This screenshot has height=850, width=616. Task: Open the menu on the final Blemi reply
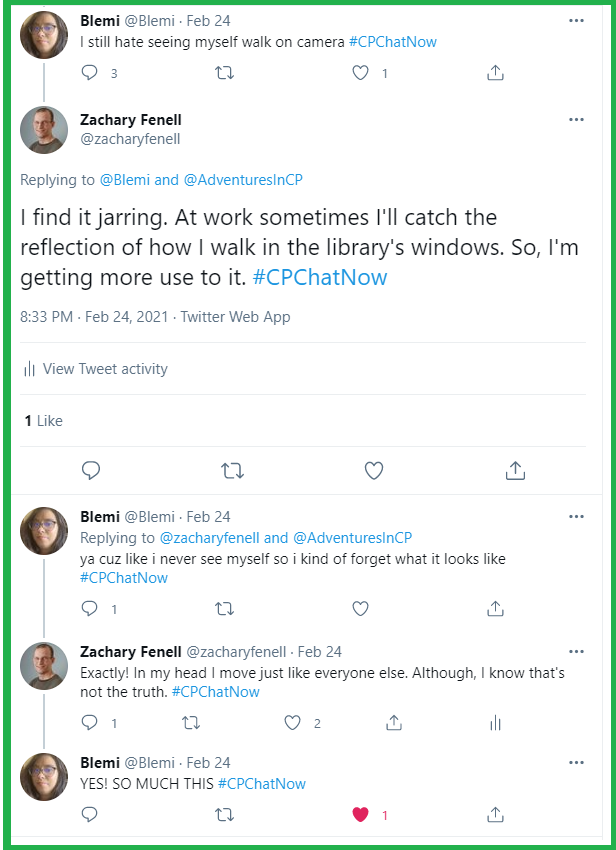click(x=577, y=763)
